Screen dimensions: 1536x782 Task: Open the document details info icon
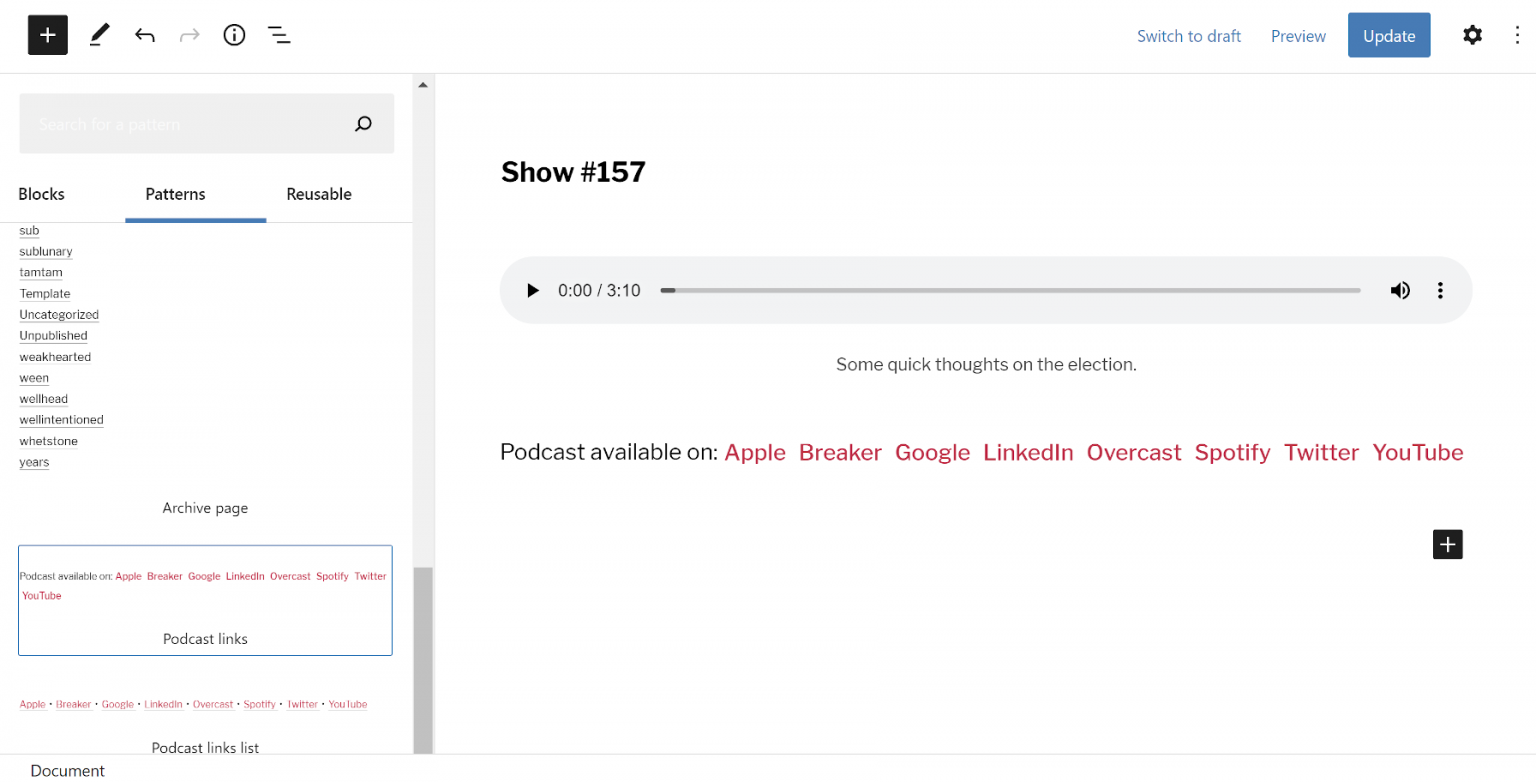pyautogui.click(x=234, y=35)
